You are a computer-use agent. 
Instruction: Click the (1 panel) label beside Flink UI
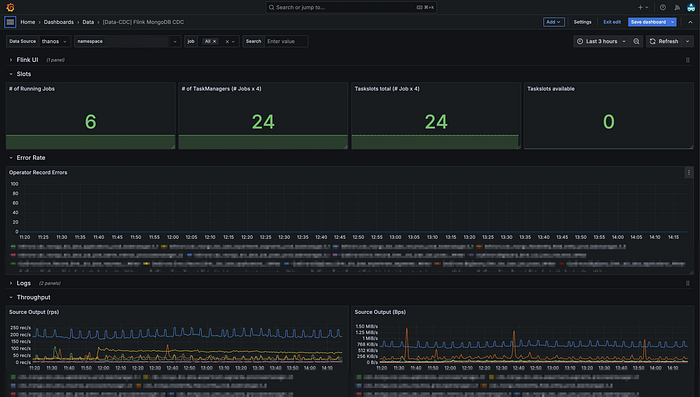[55, 60]
